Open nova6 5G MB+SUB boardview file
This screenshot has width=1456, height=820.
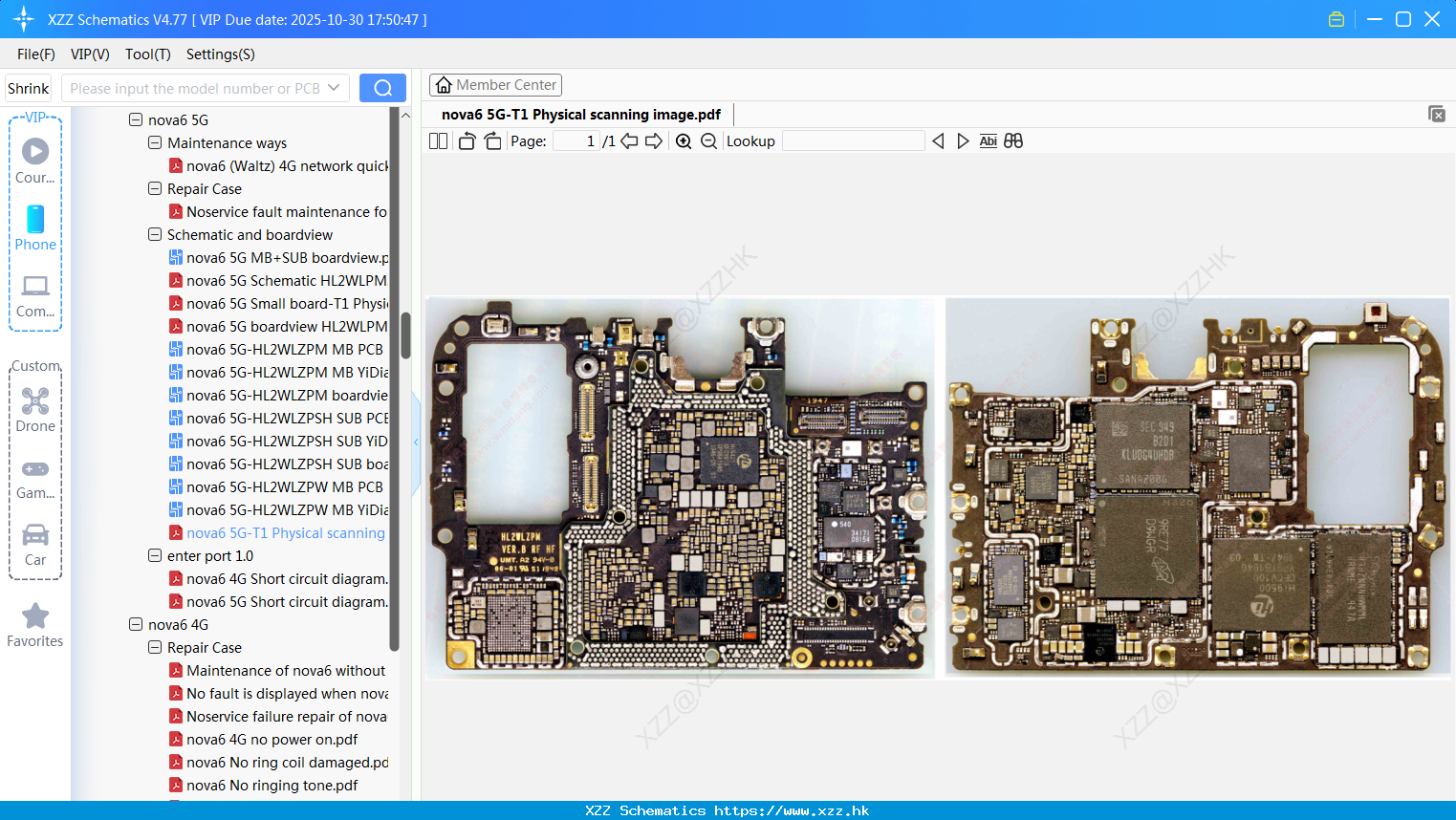[x=278, y=257]
